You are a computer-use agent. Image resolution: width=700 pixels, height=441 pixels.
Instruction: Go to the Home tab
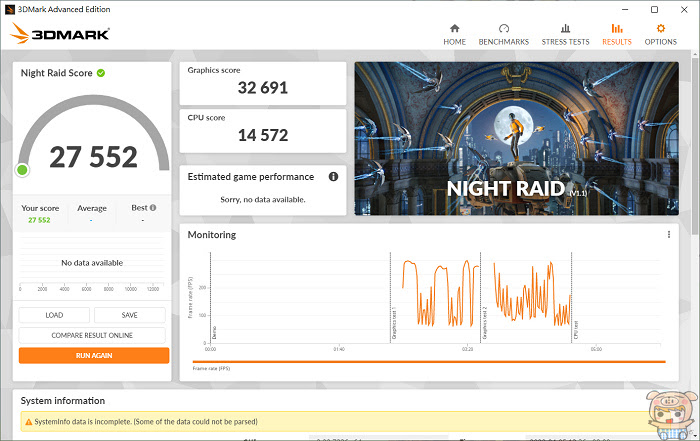pyautogui.click(x=454, y=35)
